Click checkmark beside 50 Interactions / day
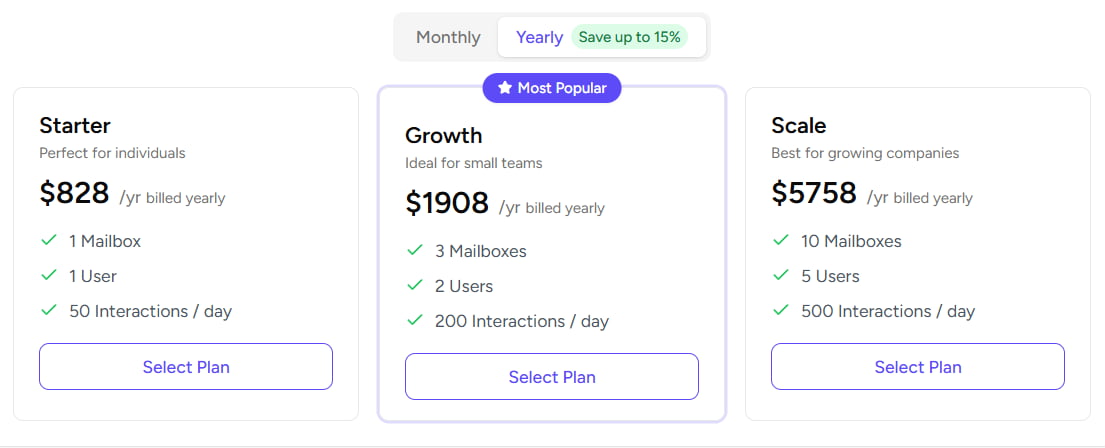Viewport: 1105px width, 448px height. tap(48, 311)
